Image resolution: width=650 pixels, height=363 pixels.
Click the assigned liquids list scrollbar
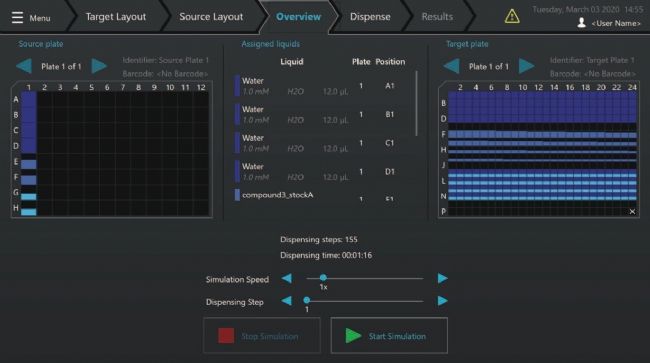(416, 104)
